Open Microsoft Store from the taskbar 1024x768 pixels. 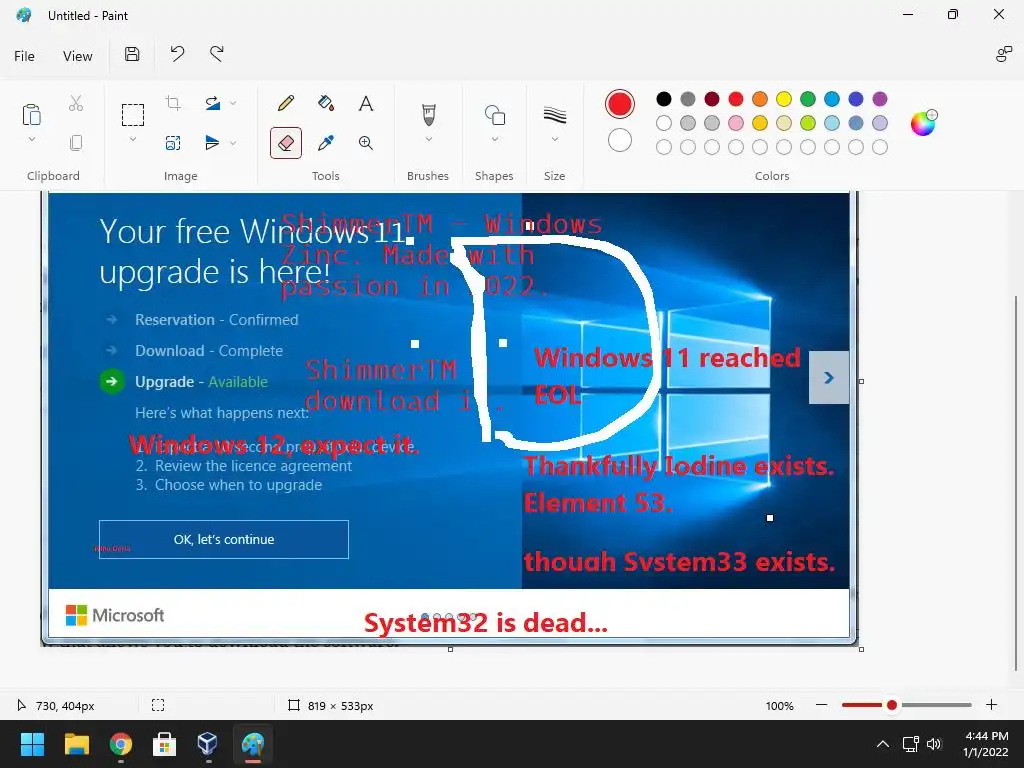164,744
